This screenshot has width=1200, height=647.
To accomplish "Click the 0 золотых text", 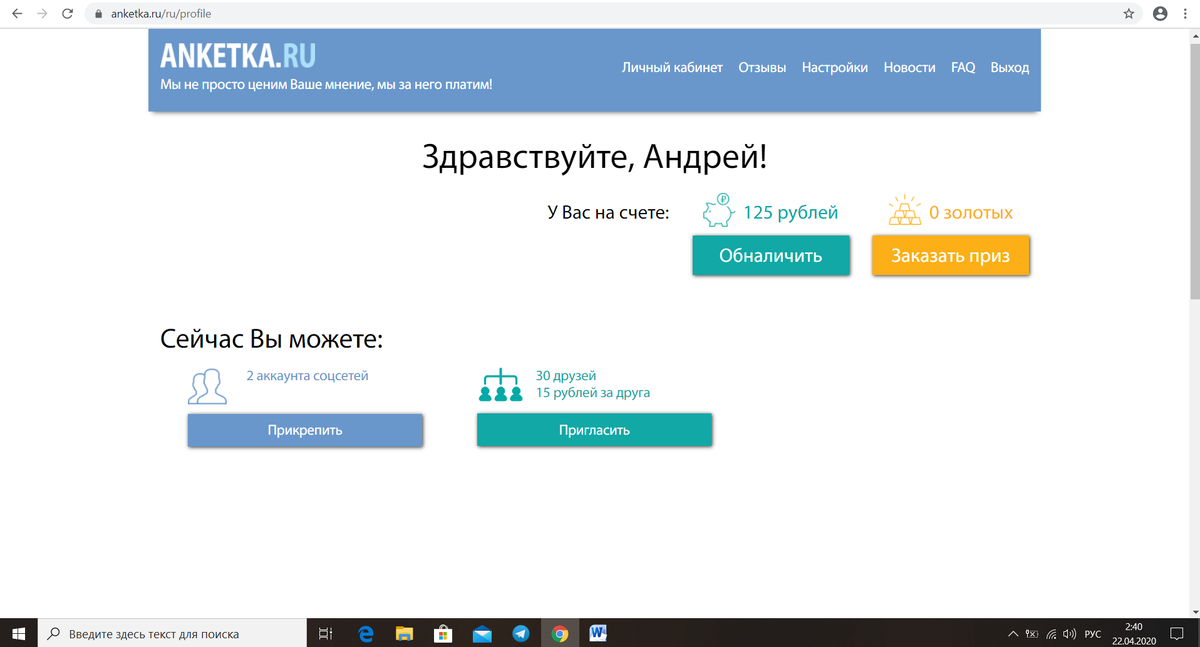I will point(971,213).
